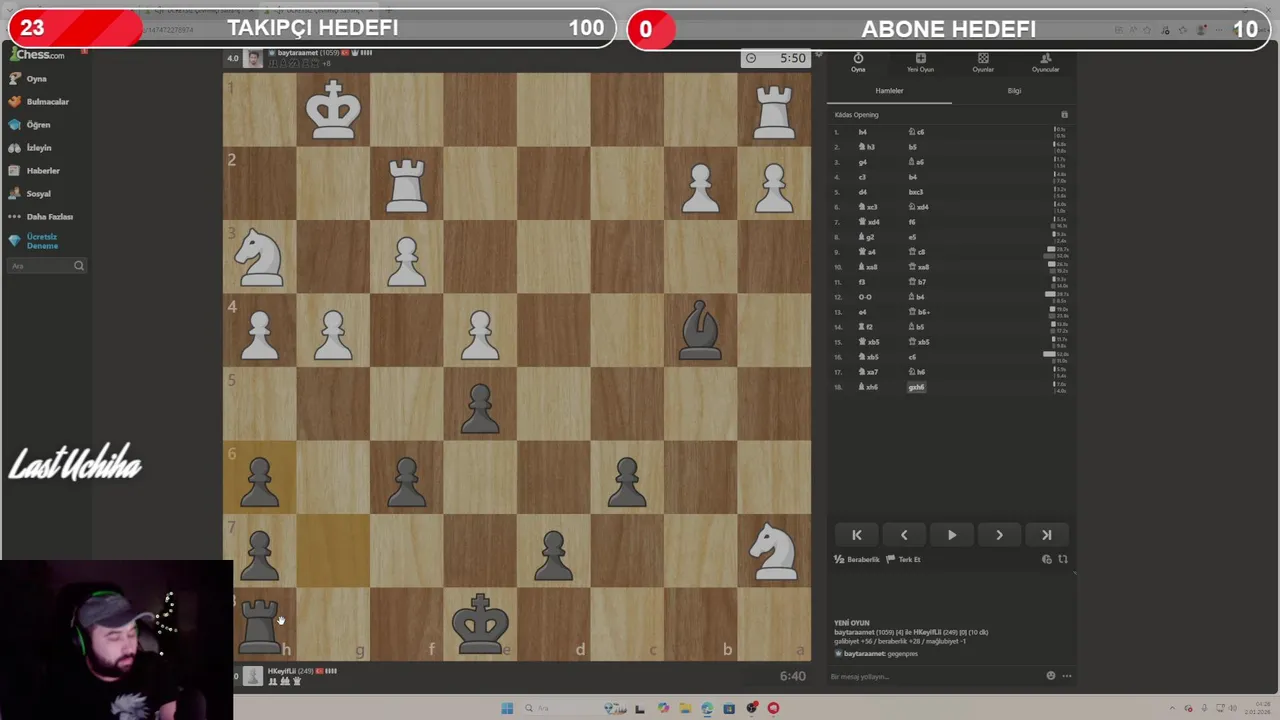Step forward one move
Viewport: 1280px width, 720px height.
pyautogui.click(x=999, y=535)
